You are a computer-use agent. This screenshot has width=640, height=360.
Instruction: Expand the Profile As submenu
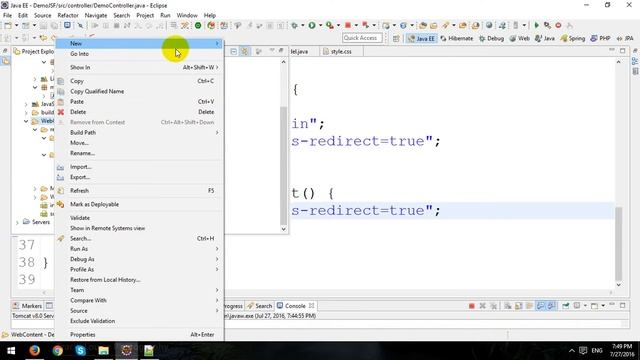point(139,269)
